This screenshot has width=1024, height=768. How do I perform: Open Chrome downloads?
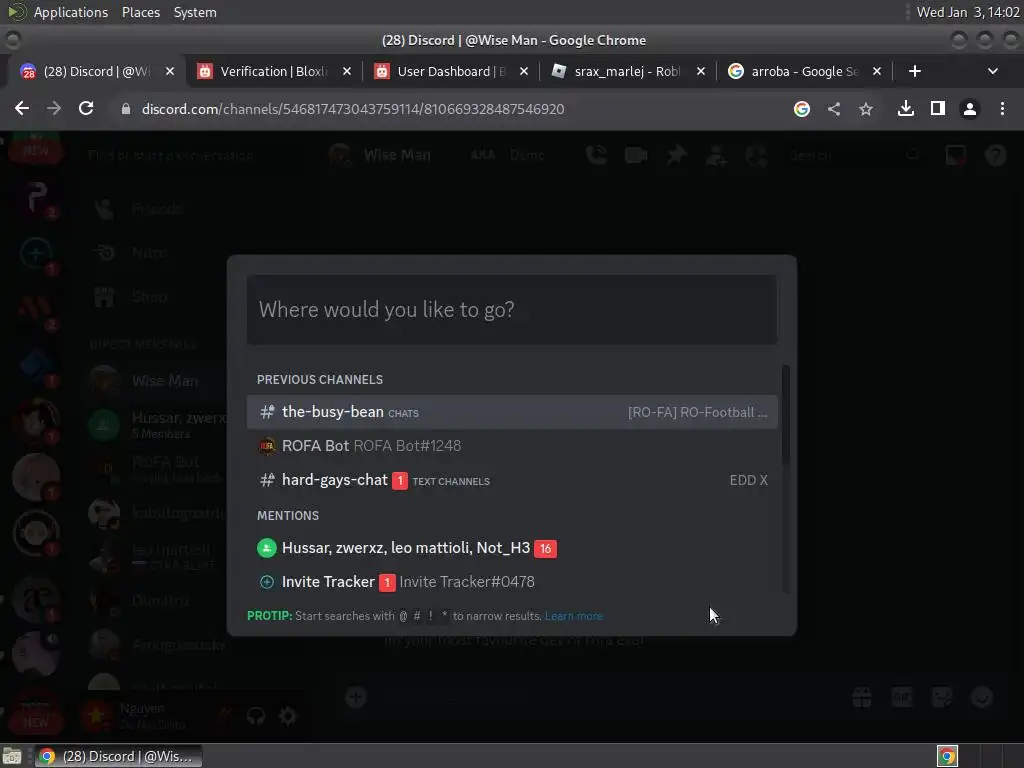click(906, 109)
